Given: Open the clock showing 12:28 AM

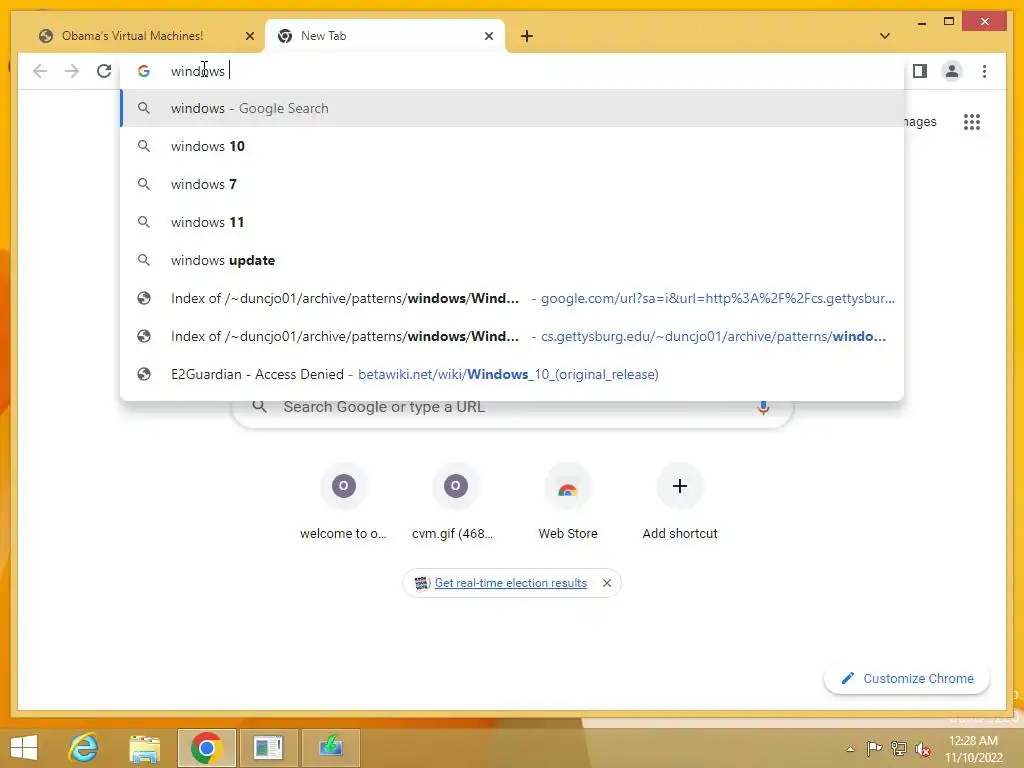Looking at the screenshot, I should tap(973, 748).
